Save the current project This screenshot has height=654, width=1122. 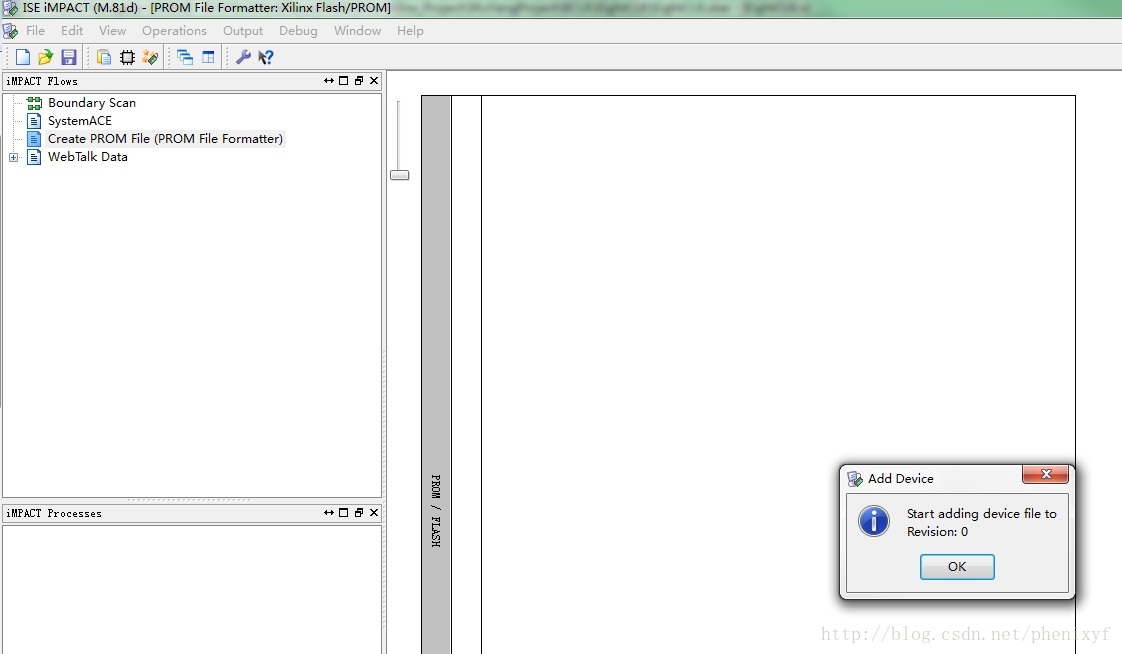tap(69, 57)
